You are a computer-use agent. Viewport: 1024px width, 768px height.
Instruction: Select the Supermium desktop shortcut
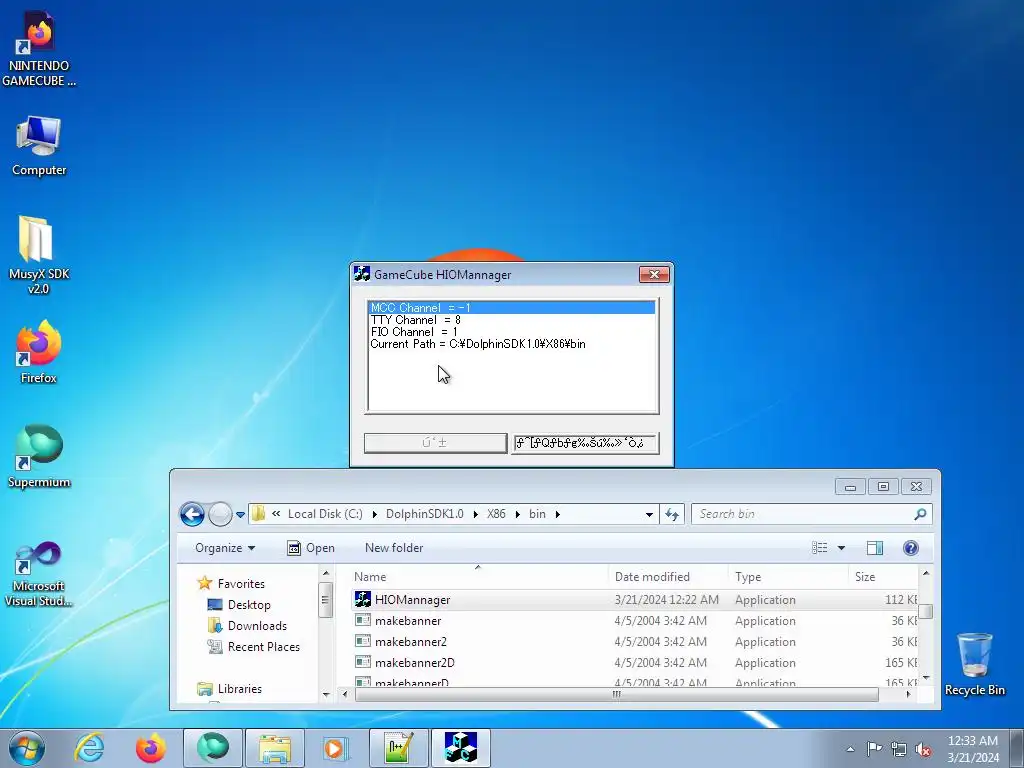(x=39, y=456)
